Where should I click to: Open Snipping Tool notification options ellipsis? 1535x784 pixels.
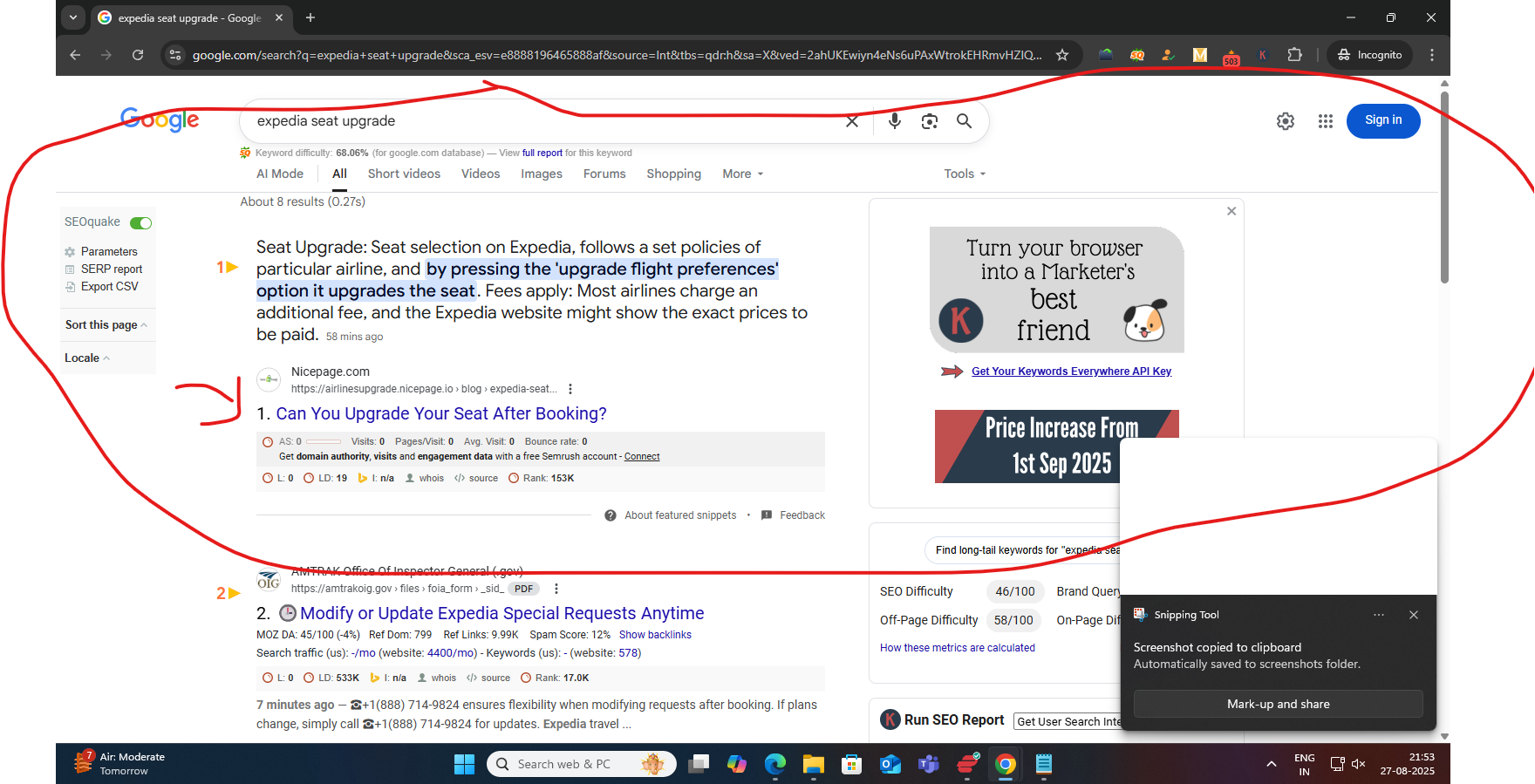[1379, 615]
